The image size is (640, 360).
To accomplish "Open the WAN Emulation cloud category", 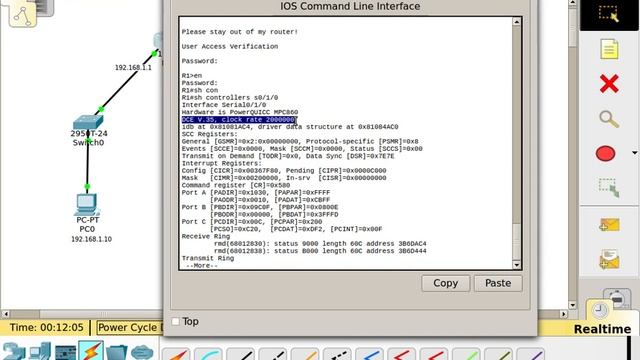I will click(142, 352).
